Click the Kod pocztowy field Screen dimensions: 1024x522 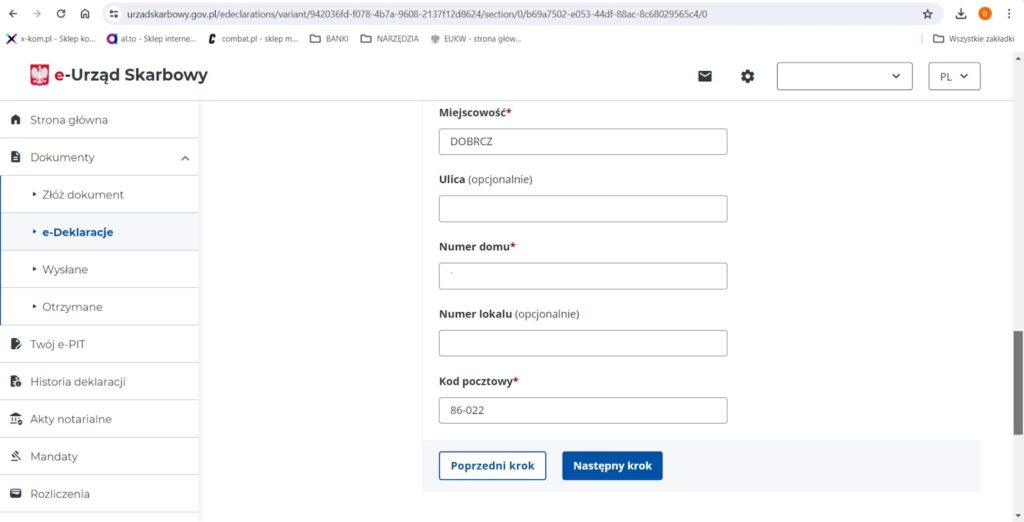pos(583,410)
